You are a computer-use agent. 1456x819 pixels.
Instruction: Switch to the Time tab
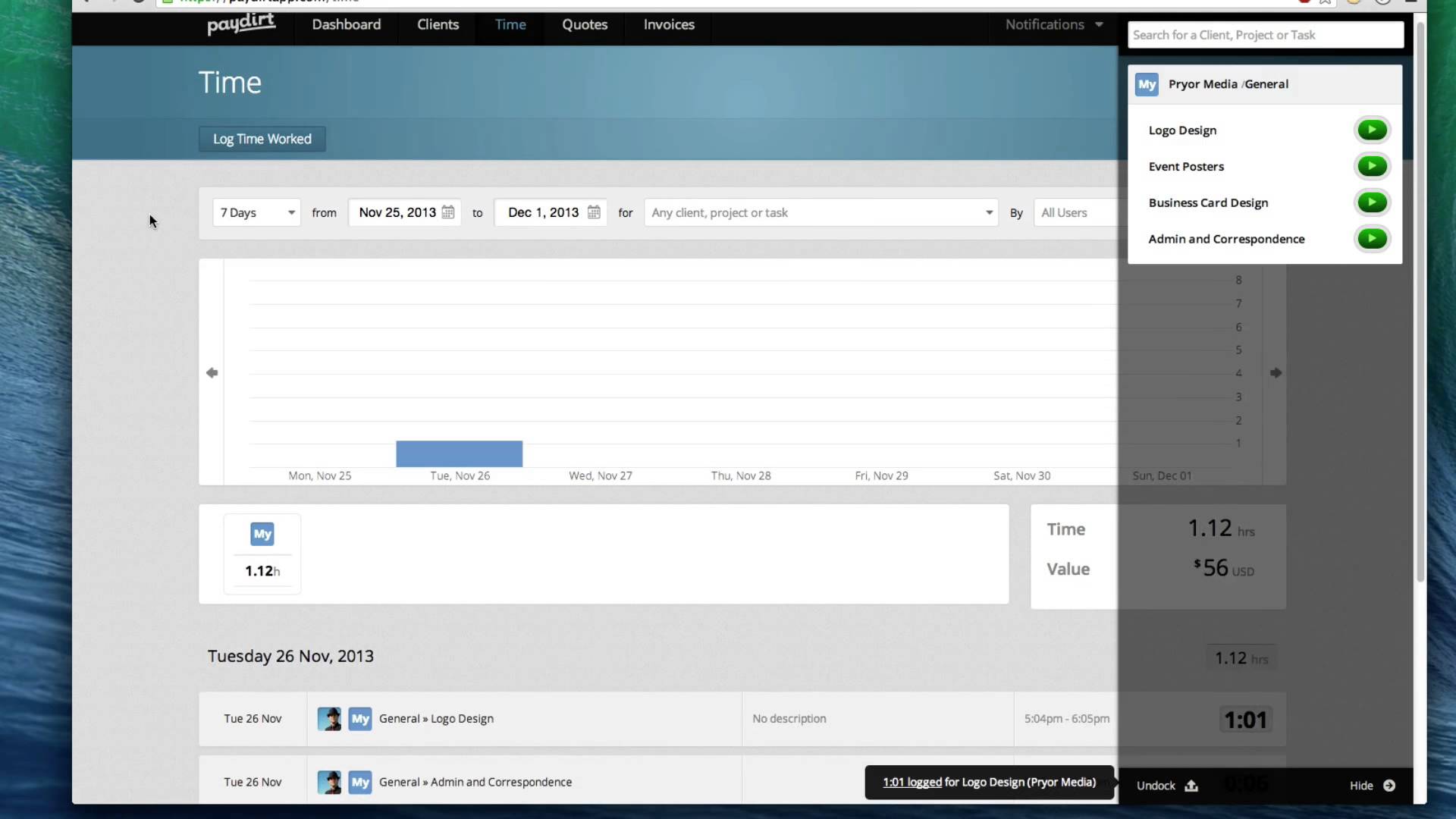510,24
